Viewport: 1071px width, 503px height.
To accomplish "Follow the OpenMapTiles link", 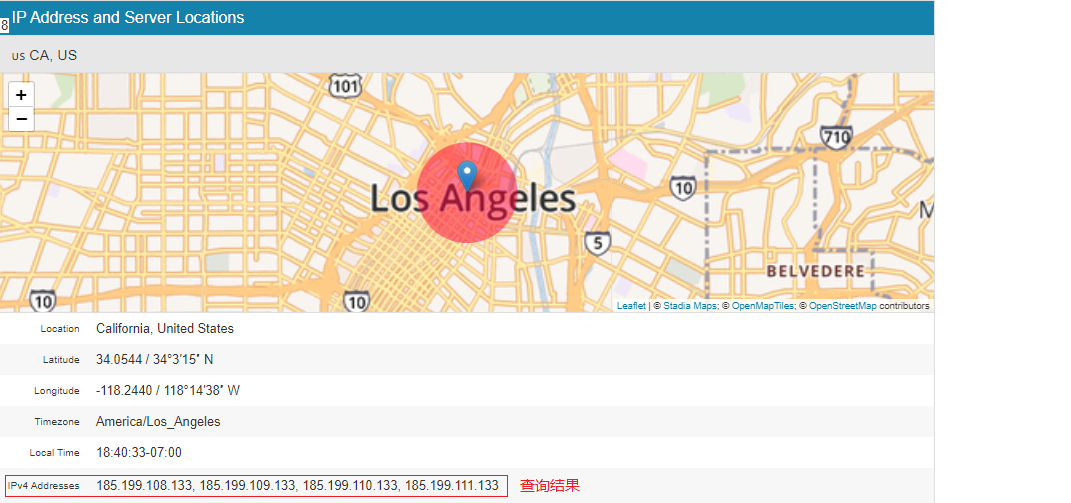I will point(762,306).
